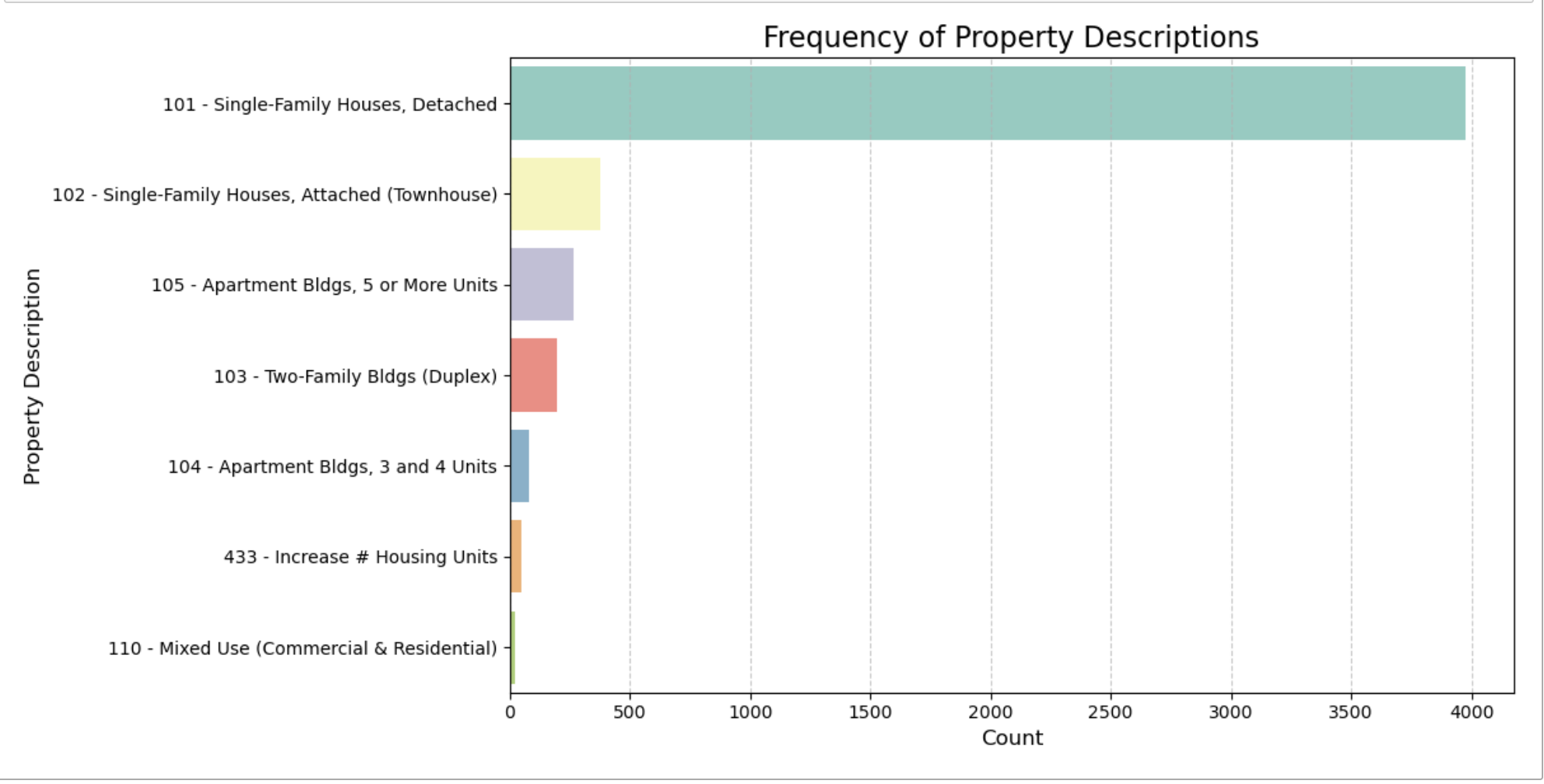Click the '103 - Two-Family Bldgs (Duplex)' label
The width and height of the screenshot is (1544, 784).
click(x=355, y=376)
